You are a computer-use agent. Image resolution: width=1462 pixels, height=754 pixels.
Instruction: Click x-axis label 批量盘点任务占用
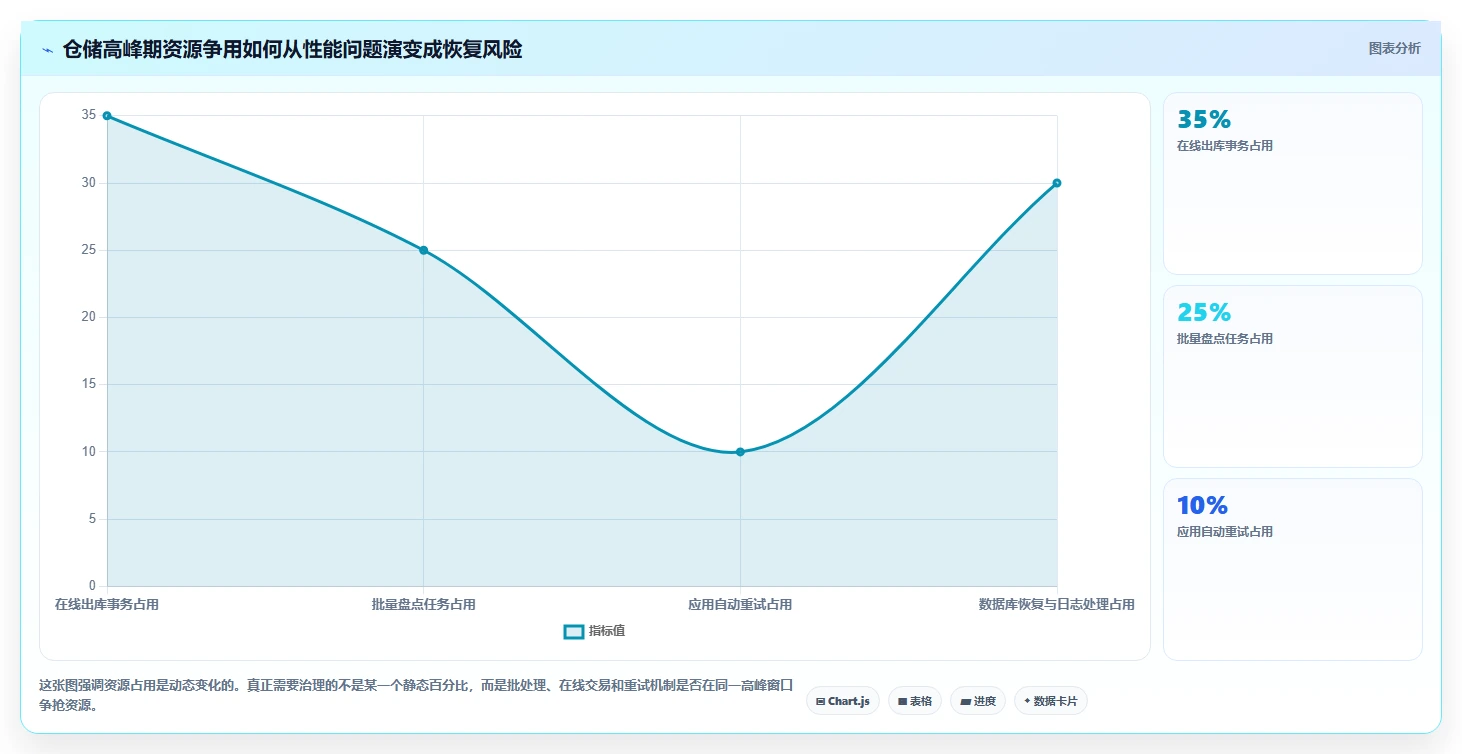pos(423,604)
